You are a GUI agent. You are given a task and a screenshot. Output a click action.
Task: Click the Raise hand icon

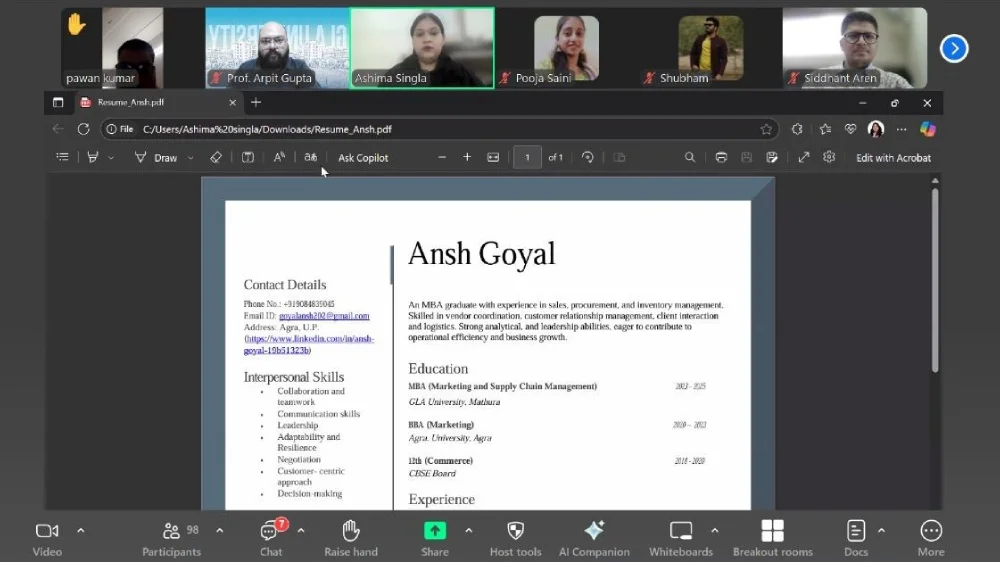351,531
